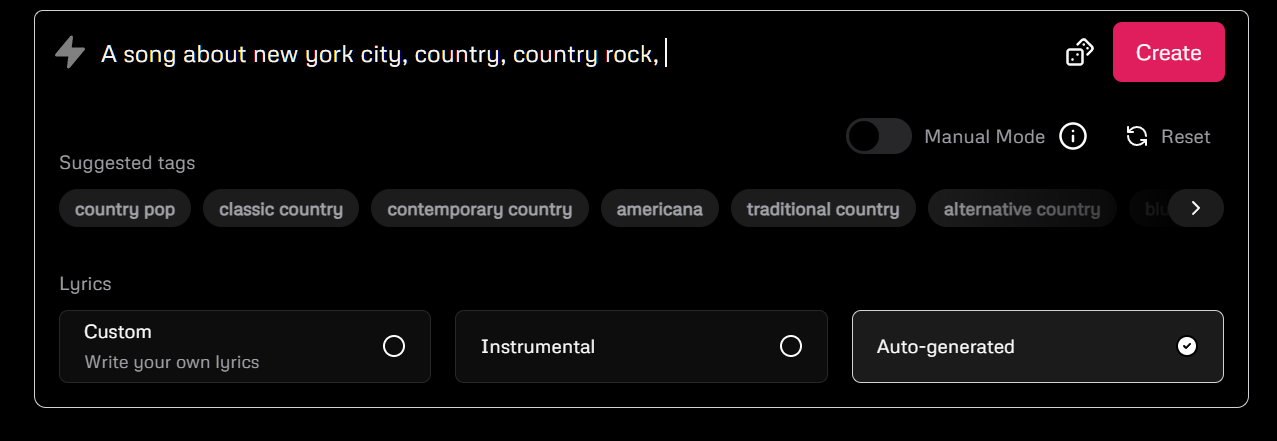Roll the dice randomize prompt icon

[1080, 52]
